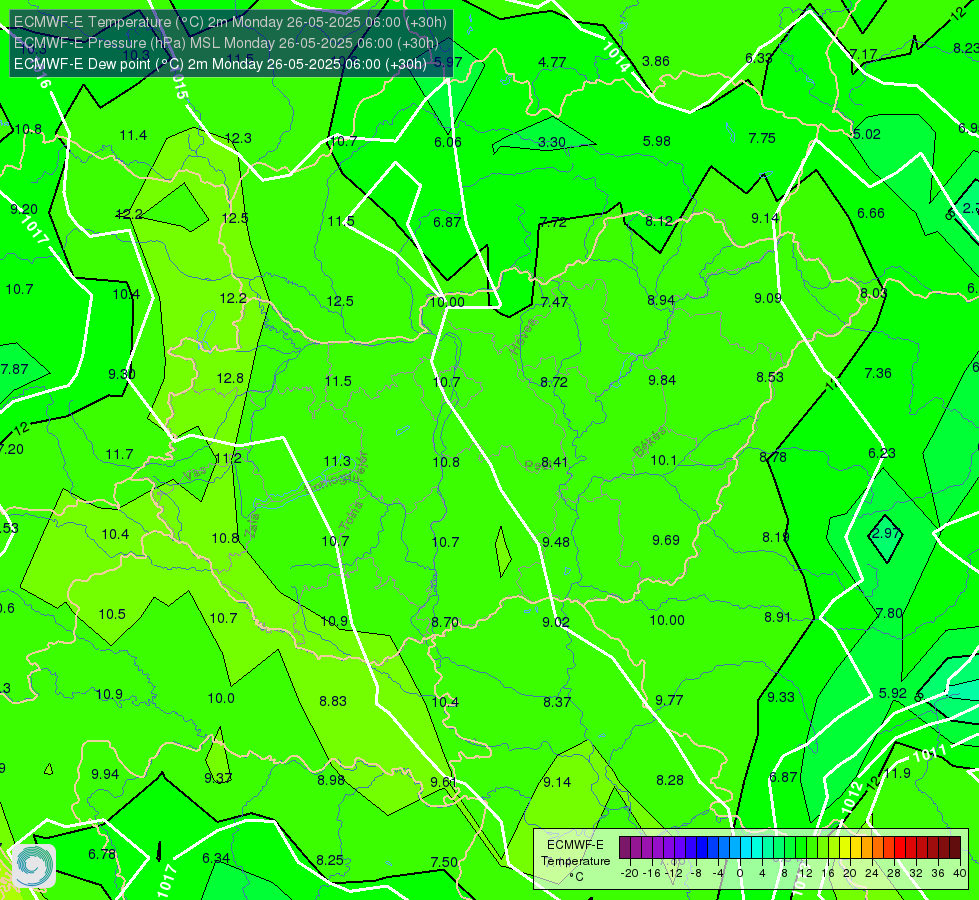Click the 1011 isobar label

(x=930, y=754)
